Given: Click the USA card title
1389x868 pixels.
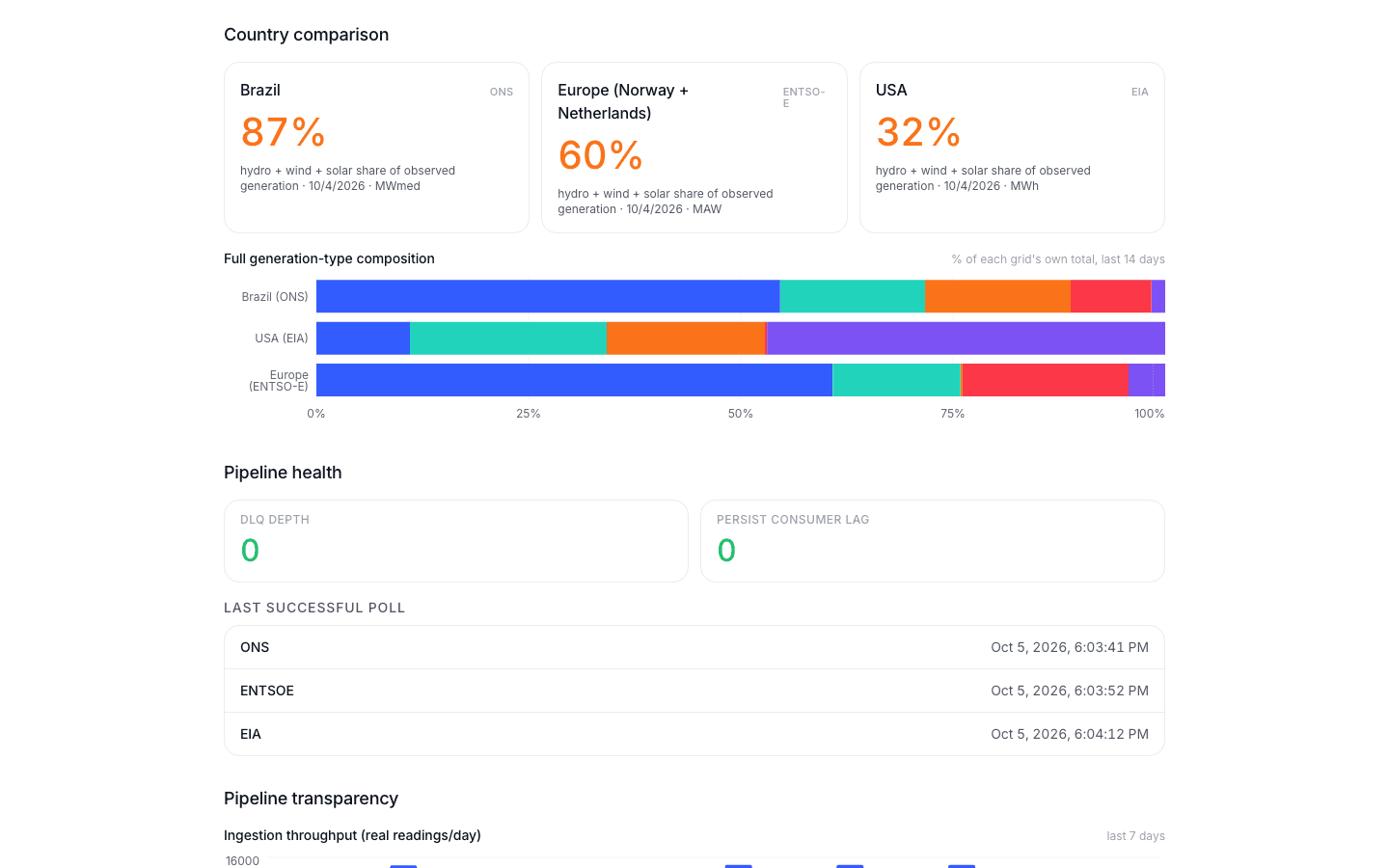Looking at the screenshot, I should 891,90.
